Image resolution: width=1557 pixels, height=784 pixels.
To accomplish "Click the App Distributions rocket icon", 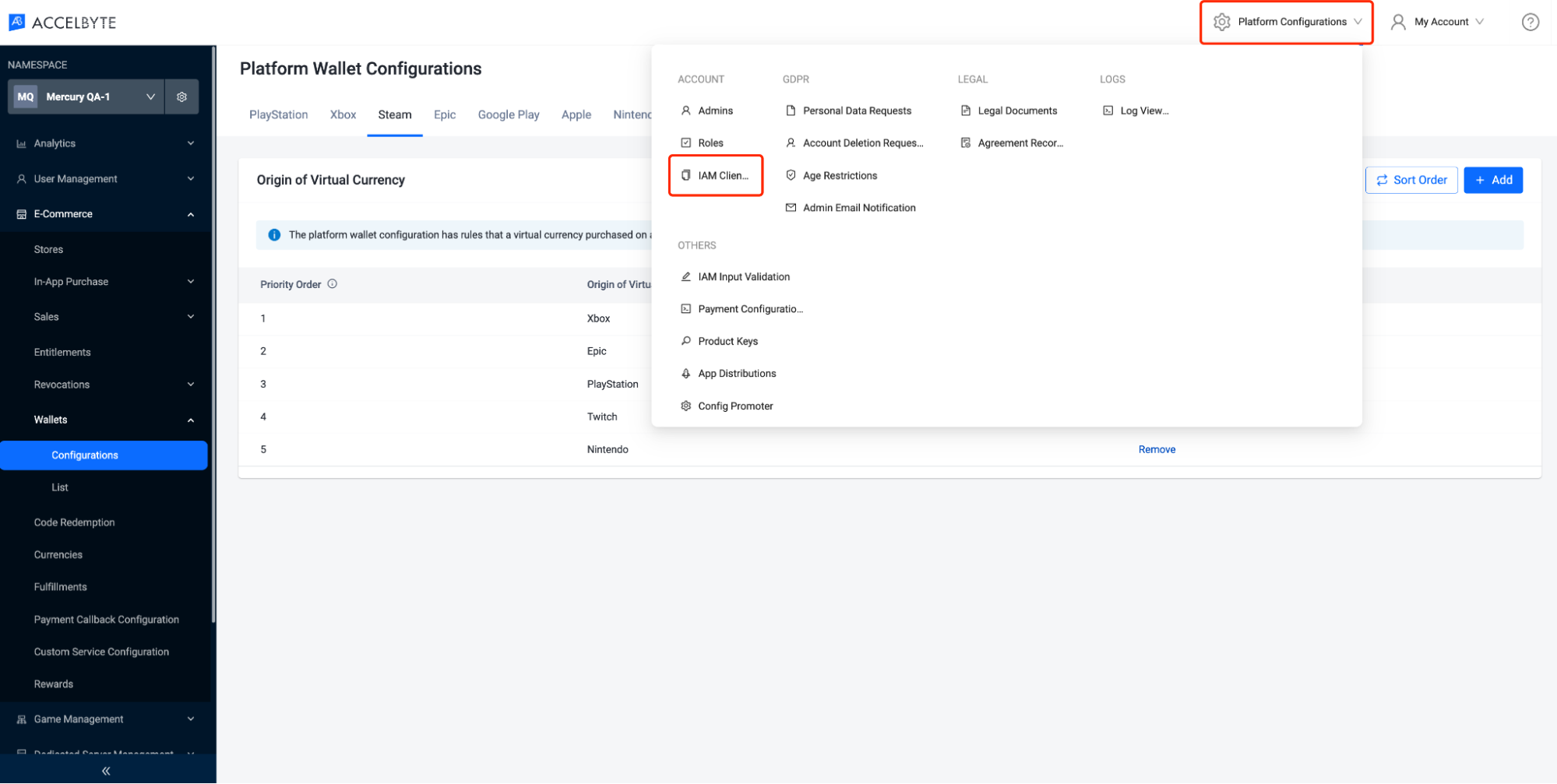I will click(685, 374).
